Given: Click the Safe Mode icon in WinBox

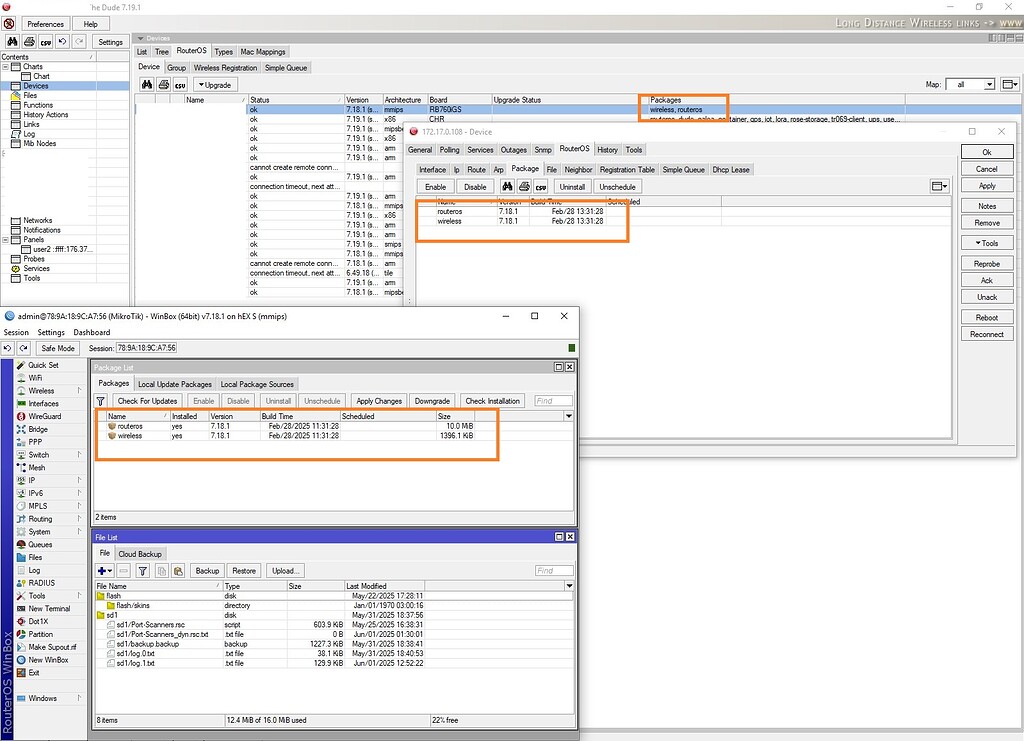Looking at the screenshot, I should pos(57,348).
